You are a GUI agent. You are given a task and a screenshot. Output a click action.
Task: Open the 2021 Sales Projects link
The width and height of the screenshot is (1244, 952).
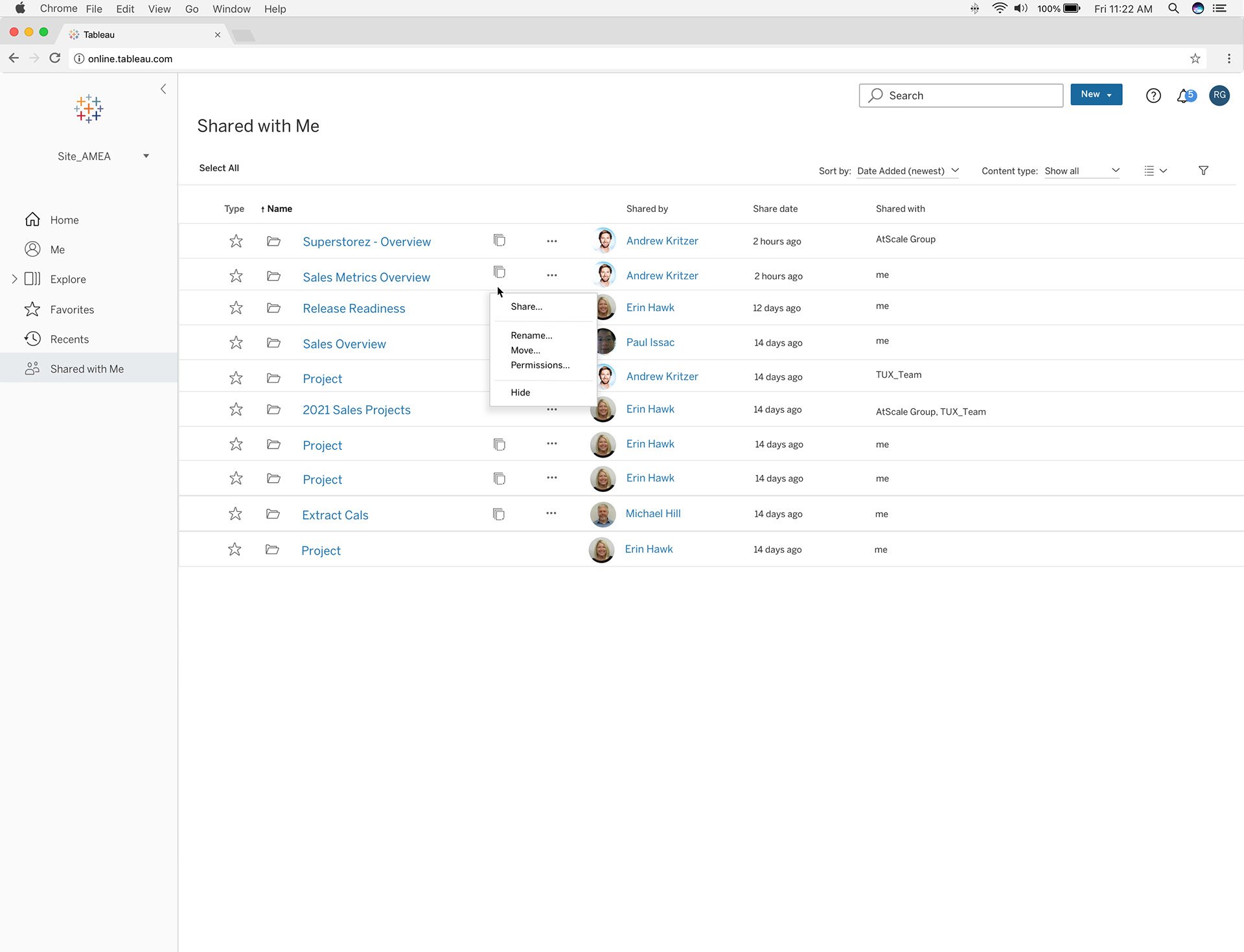pyautogui.click(x=356, y=410)
